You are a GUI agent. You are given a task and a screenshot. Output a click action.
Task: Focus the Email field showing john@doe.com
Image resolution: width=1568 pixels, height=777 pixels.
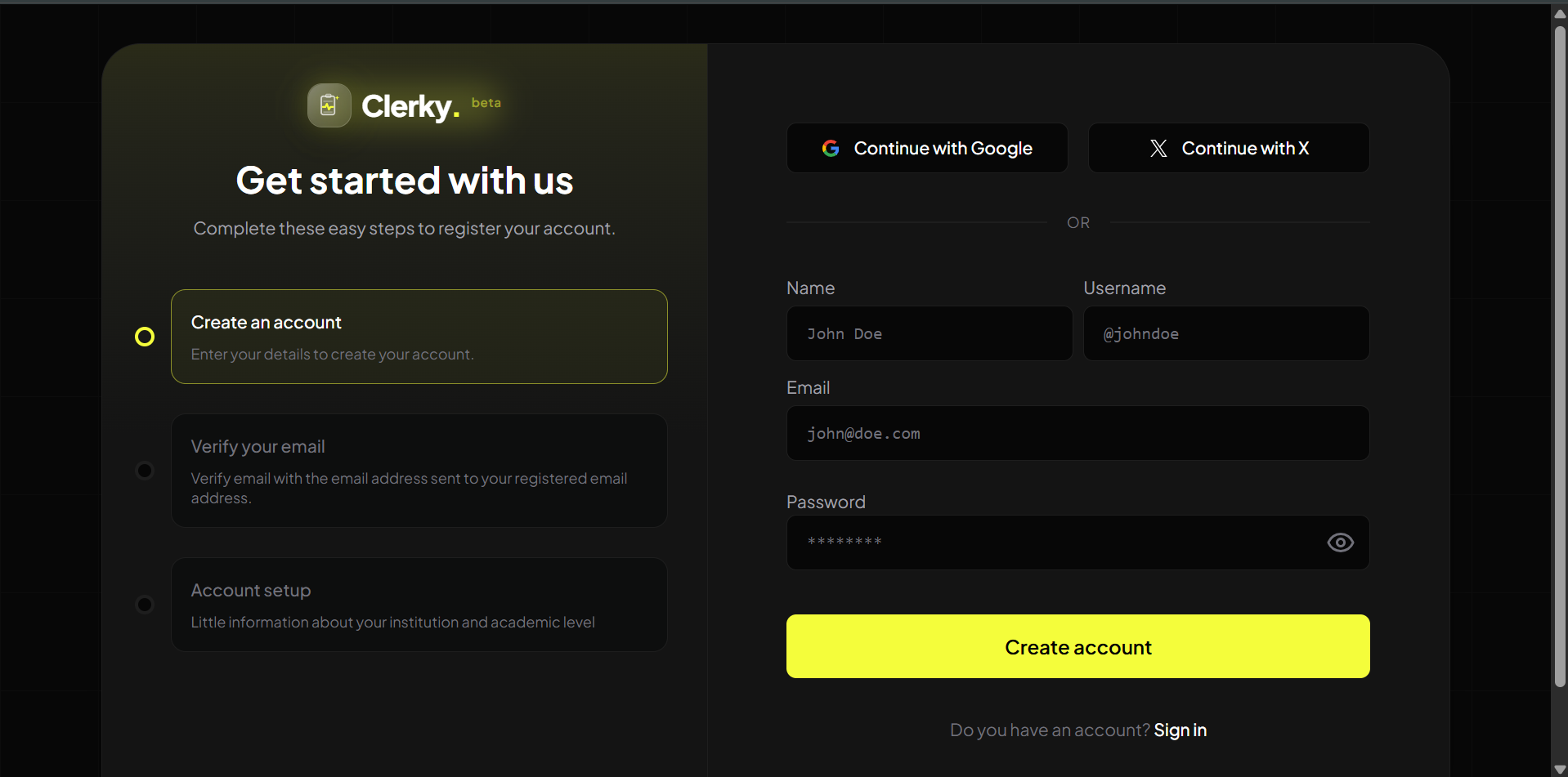tap(1078, 433)
